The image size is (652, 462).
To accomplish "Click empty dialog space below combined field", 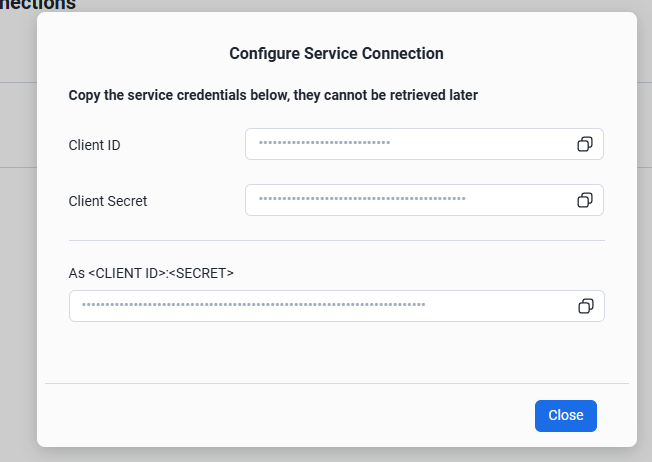I will pos(336,351).
